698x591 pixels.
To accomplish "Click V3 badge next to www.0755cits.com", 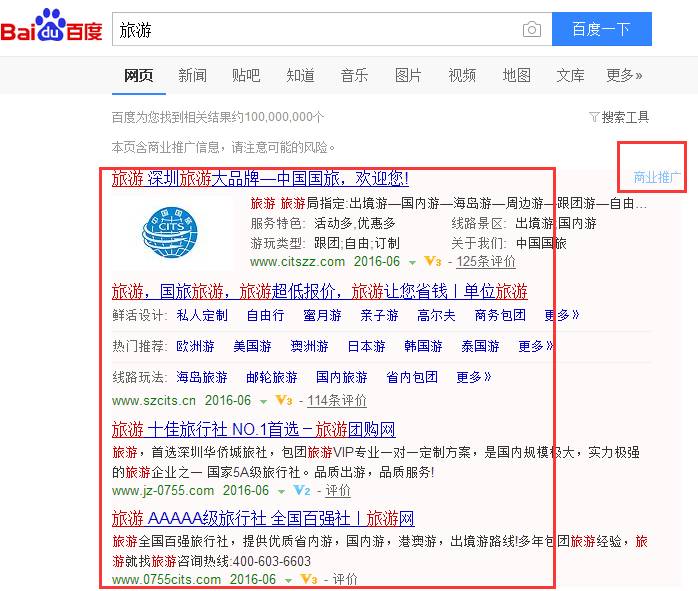I will [x=309, y=579].
